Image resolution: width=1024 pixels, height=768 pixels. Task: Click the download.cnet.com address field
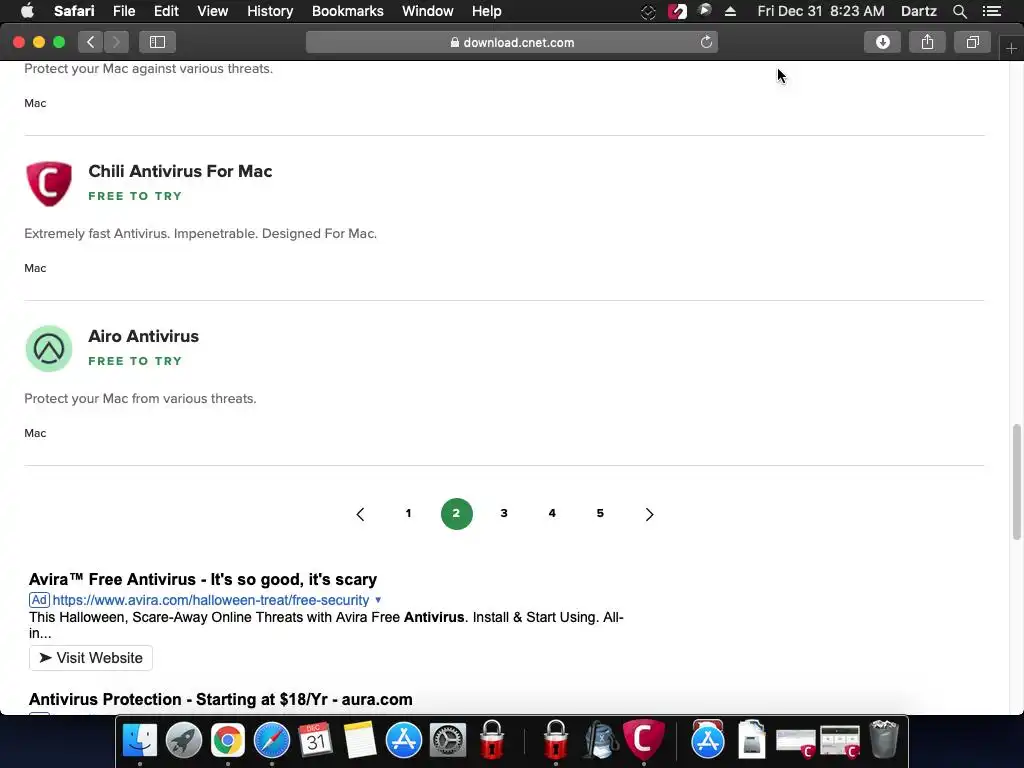point(512,42)
